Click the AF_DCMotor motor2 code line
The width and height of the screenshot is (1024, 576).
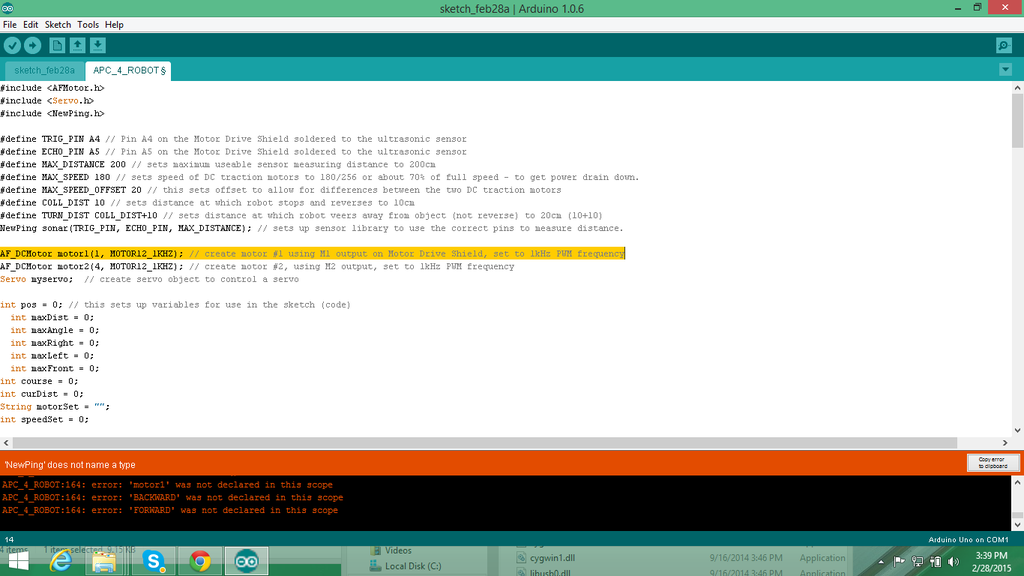tap(257, 266)
